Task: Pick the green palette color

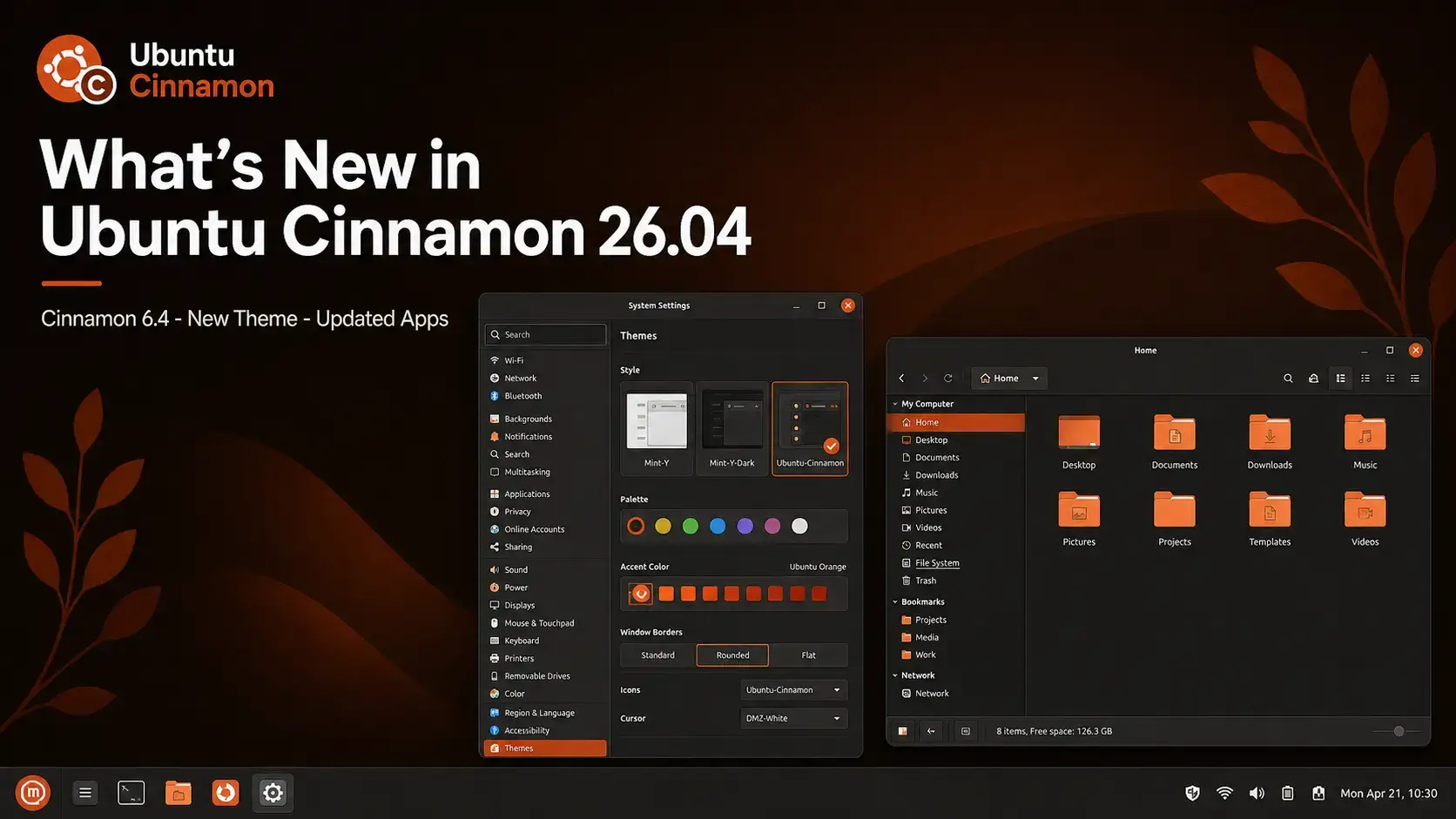Action: point(691,526)
